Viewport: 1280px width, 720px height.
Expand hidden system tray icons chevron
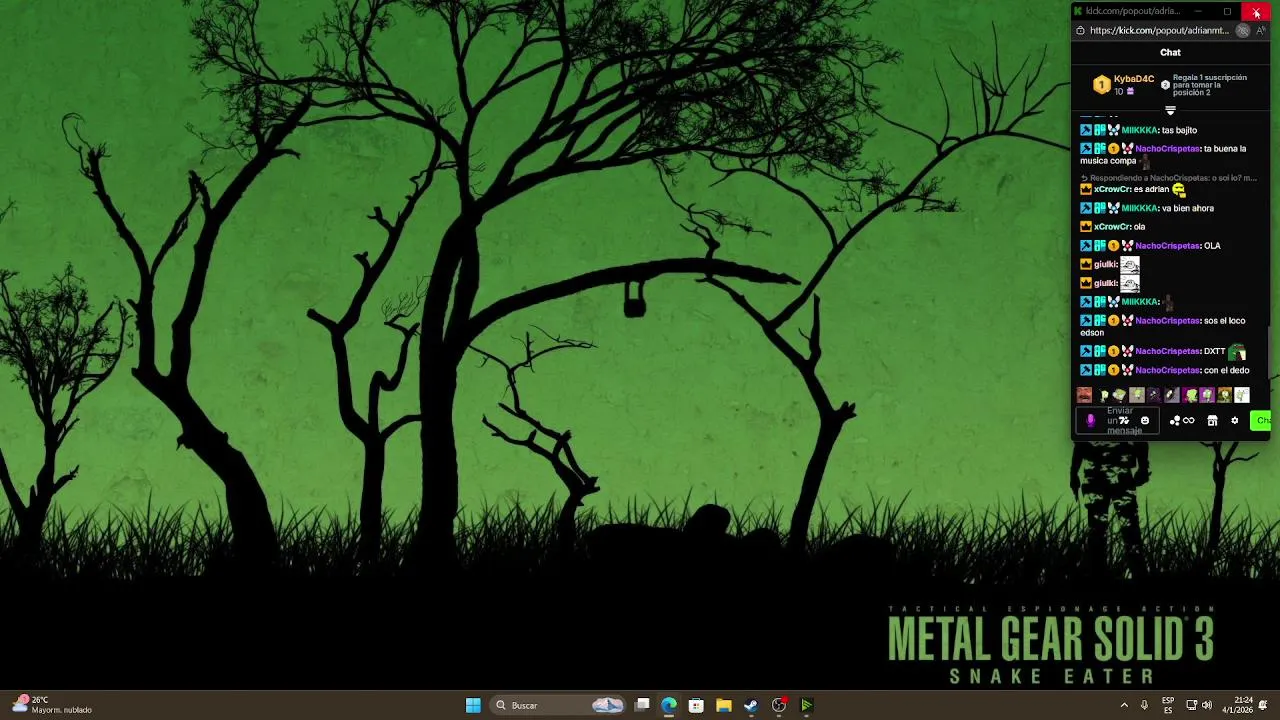(1124, 705)
